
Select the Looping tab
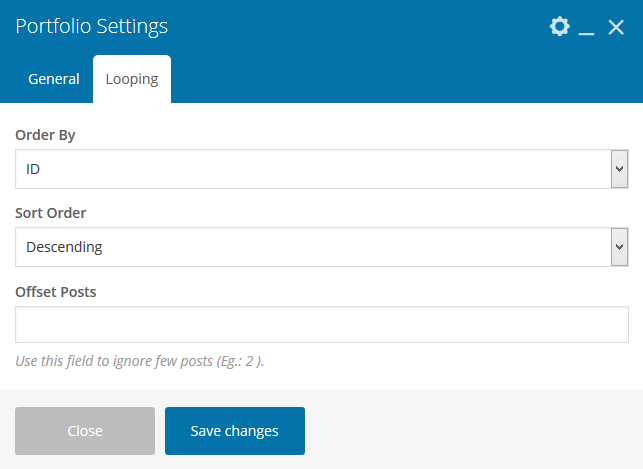132,79
